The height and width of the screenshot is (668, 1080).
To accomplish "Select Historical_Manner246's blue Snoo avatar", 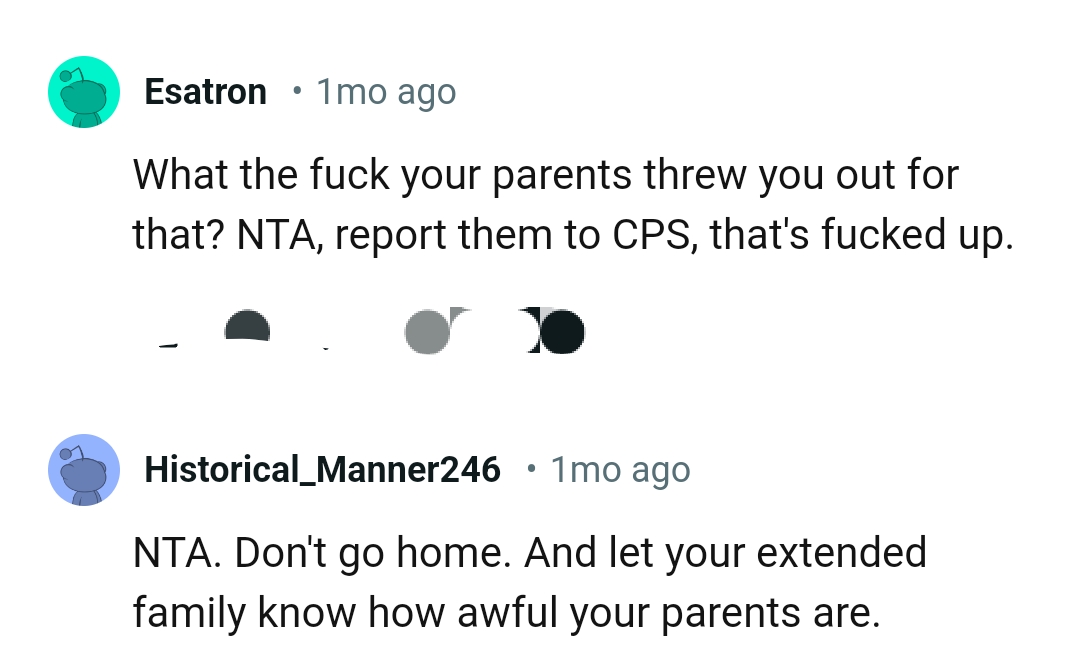I will point(84,469).
